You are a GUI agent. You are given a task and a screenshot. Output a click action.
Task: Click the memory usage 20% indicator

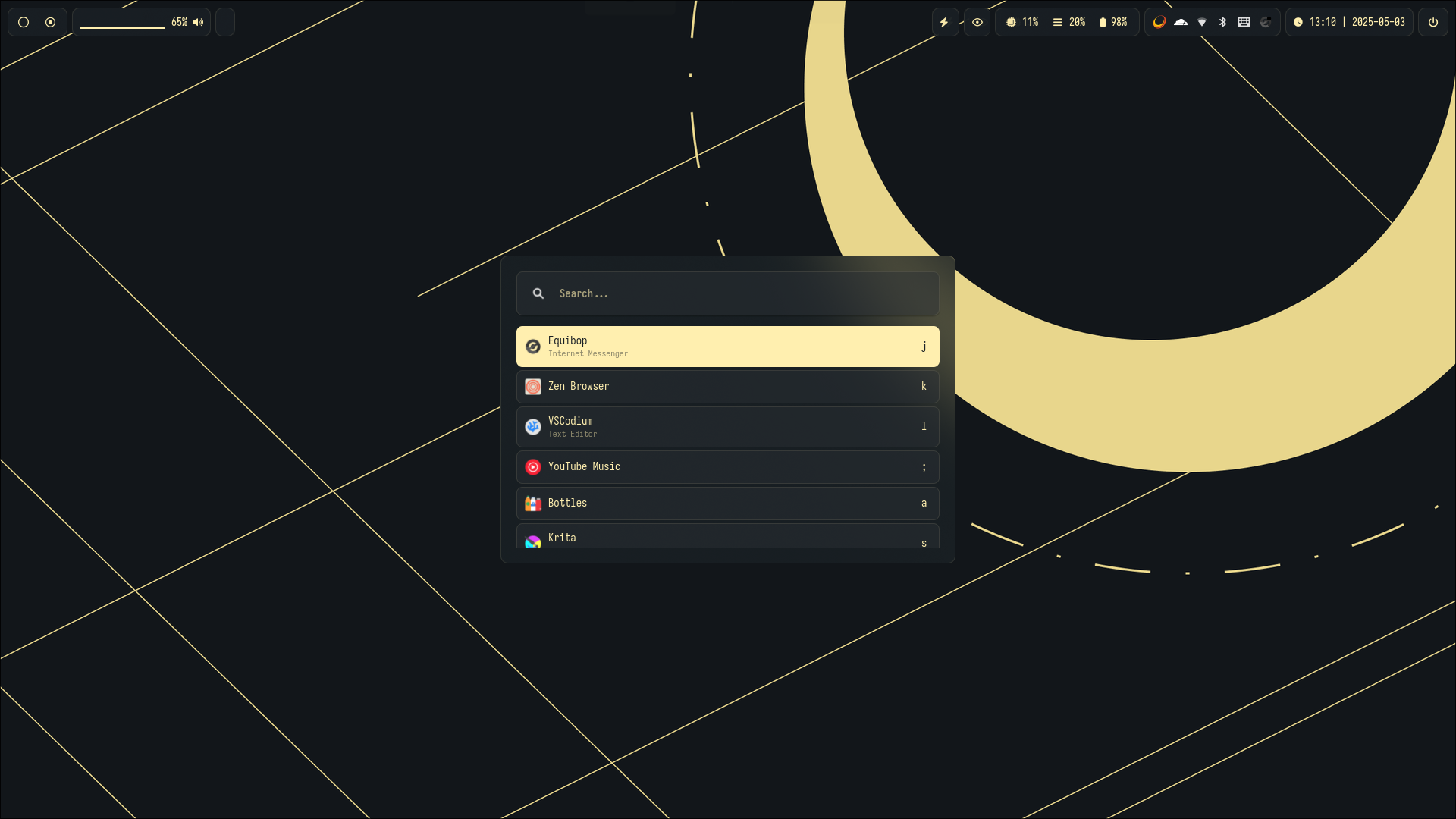coord(1069,22)
